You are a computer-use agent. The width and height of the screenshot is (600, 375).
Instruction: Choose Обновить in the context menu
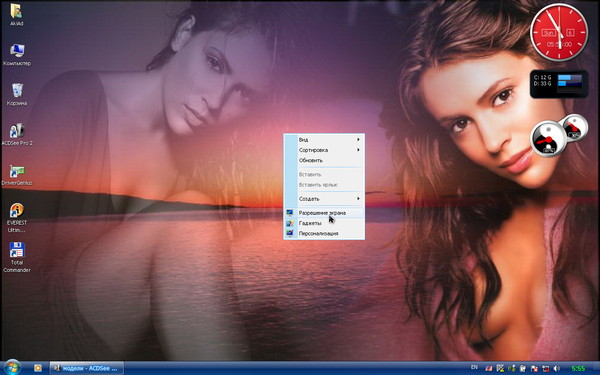point(324,160)
